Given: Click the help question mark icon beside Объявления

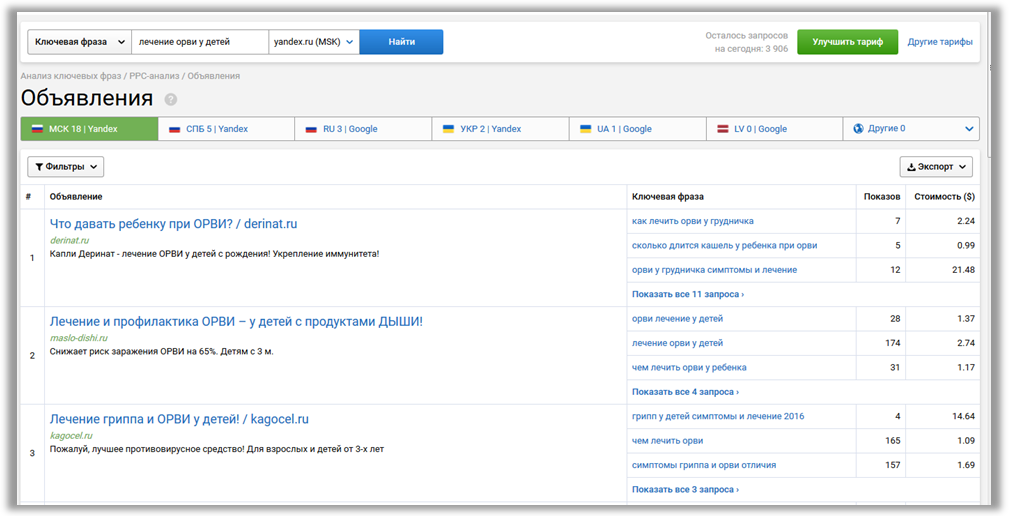Looking at the screenshot, I should (170, 100).
